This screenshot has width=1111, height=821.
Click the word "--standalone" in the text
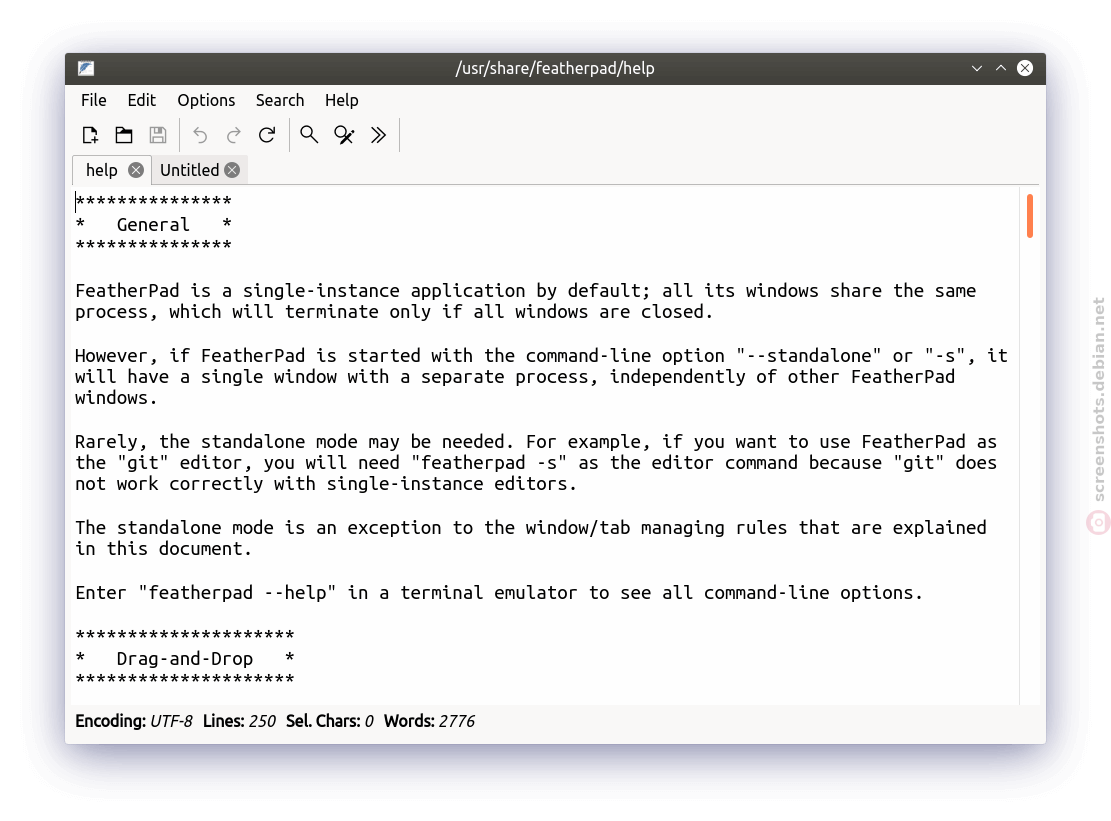click(808, 356)
